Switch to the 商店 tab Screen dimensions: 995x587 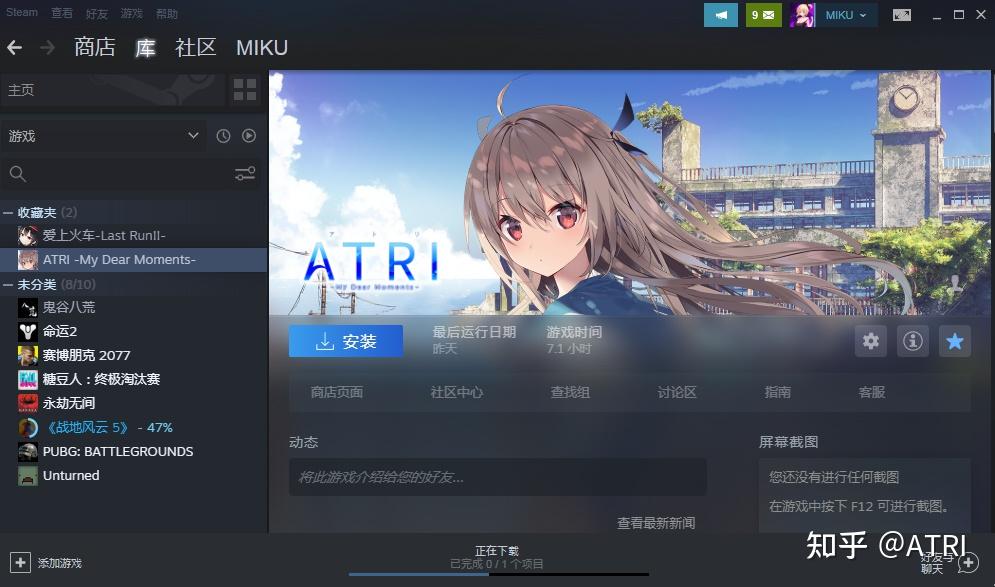pyautogui.click(x=95, y=47)
